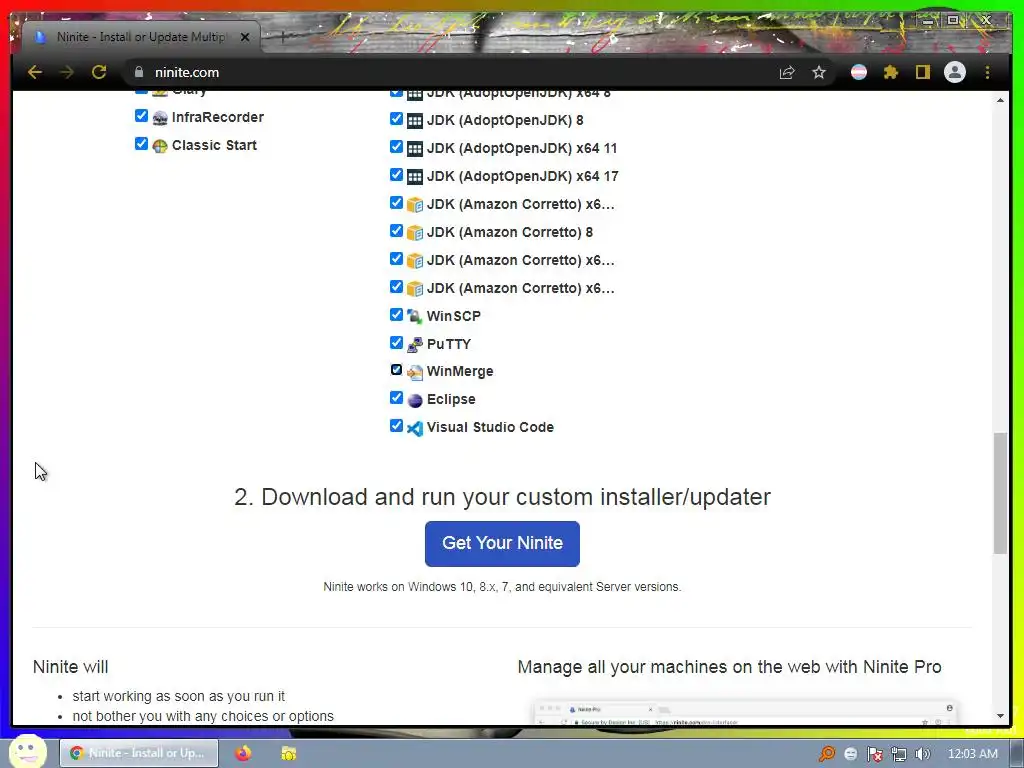Click the "WinMerge" label text
Viewport: 1024px width, 768px height.
460,372
